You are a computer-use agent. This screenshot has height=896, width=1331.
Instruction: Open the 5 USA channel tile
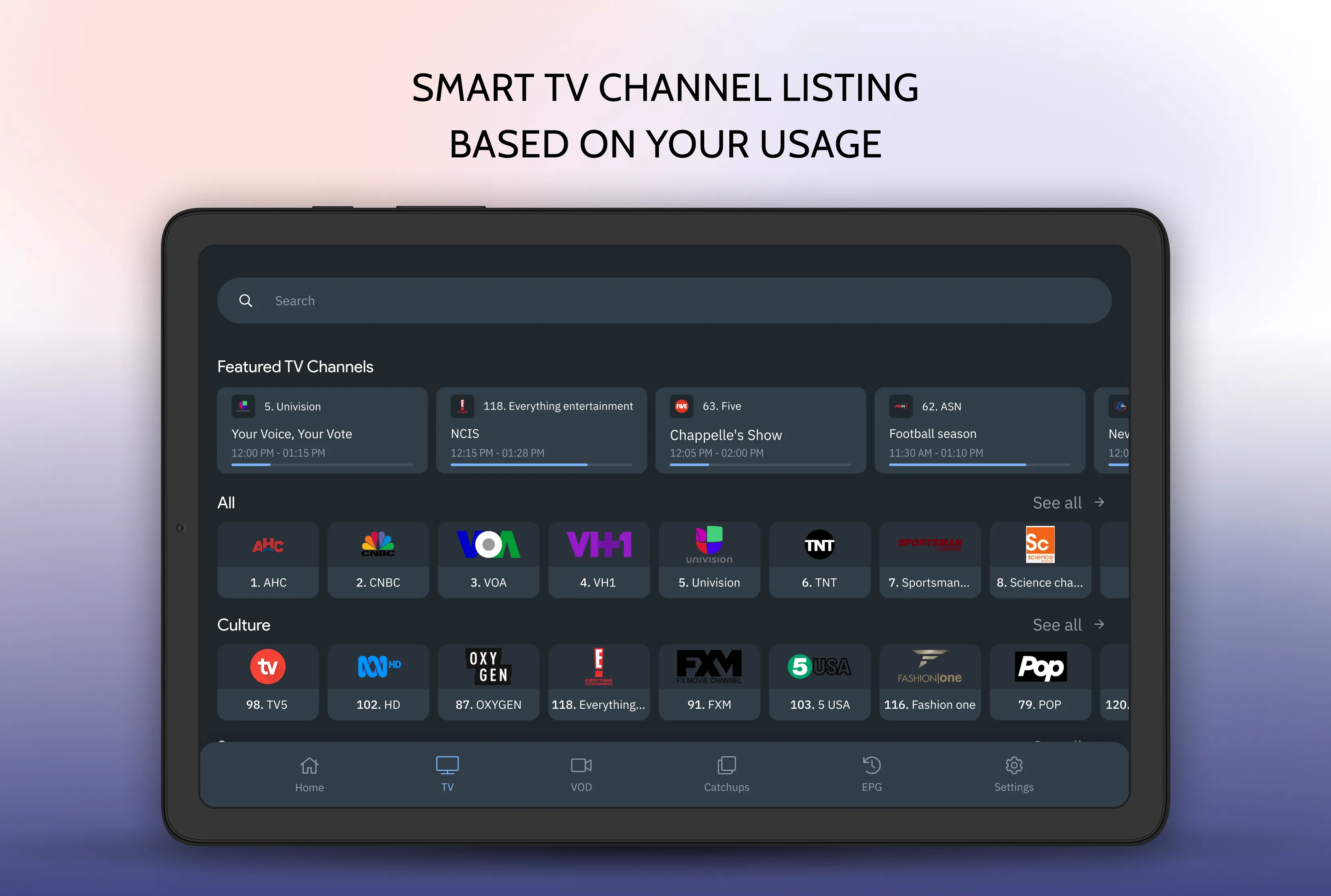(x=820, y=682)
